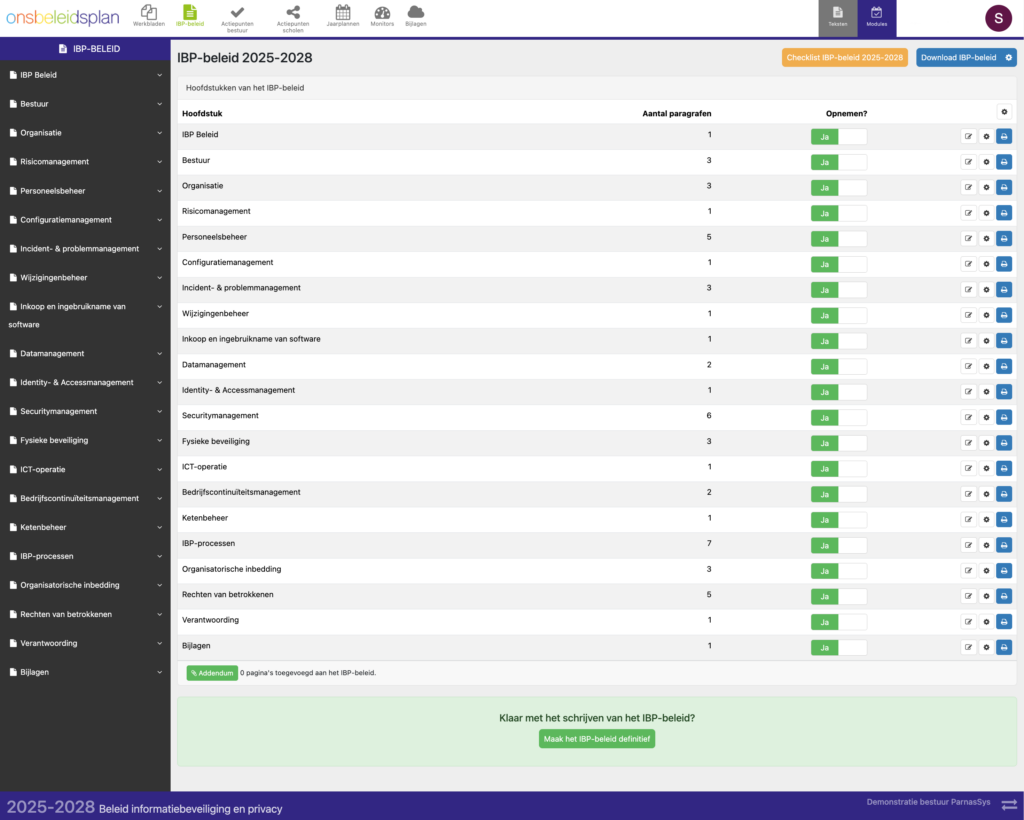Open Actiepunten bestuur via the checkmark icon
This screenshot has height=820, width=1024.
(x=237, y=14)
